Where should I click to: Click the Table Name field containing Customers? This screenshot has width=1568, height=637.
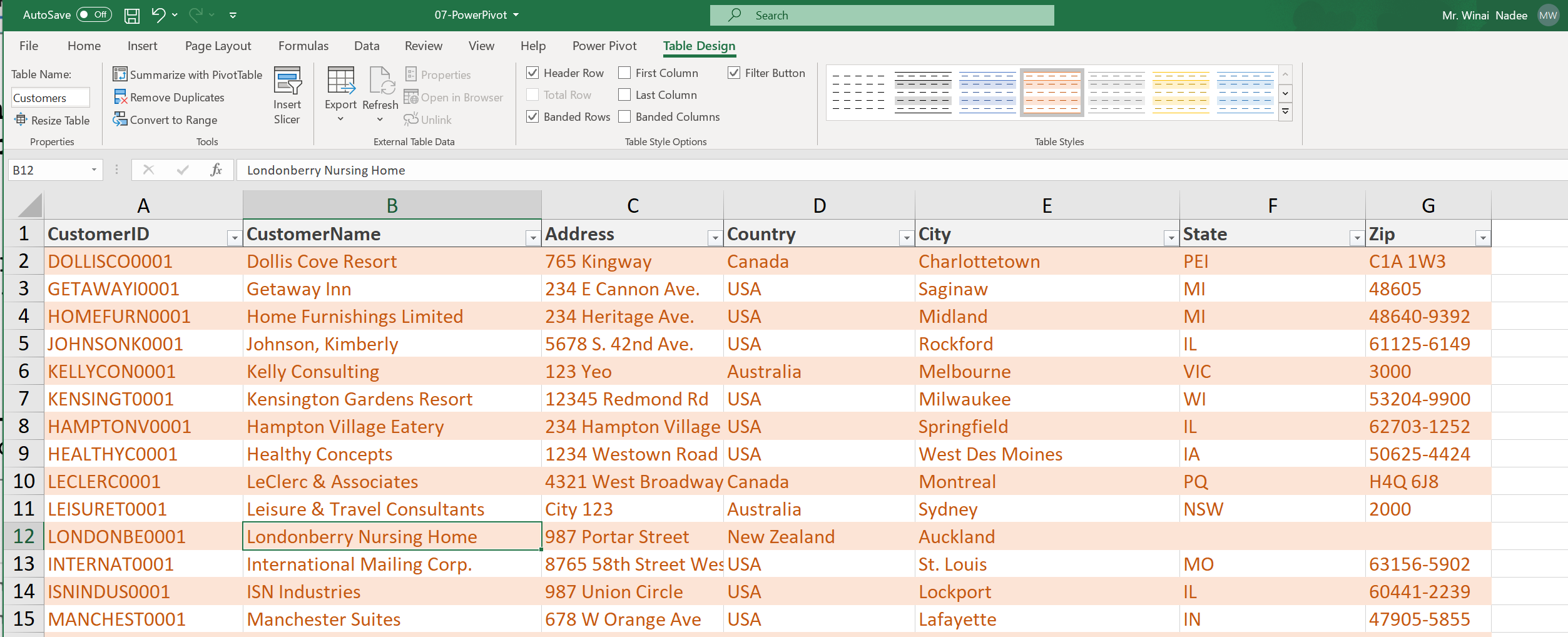[50, 98]
